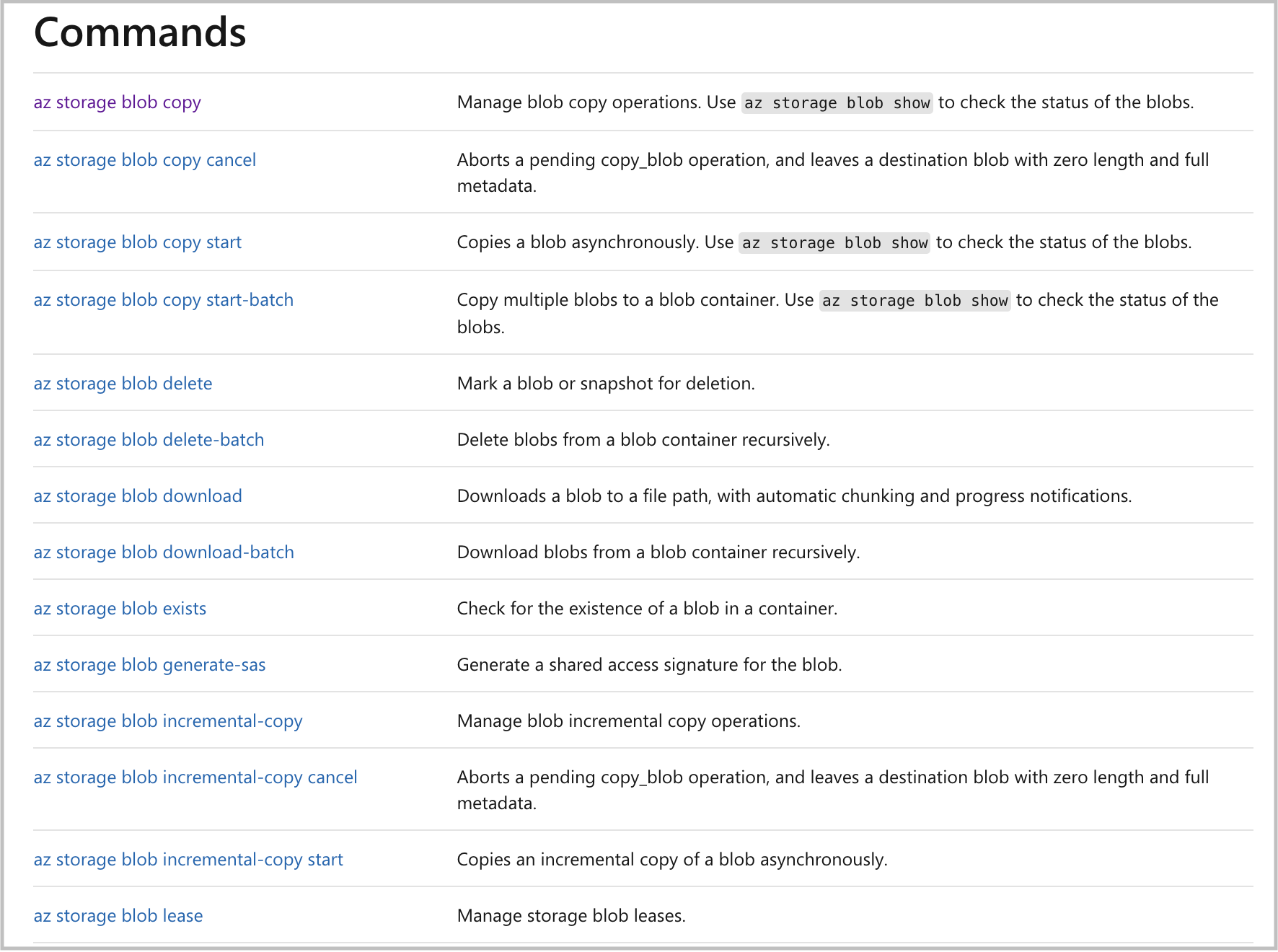View the az storage blob delete command
This screenshot has width=1278, height=952.
point(123,384)
